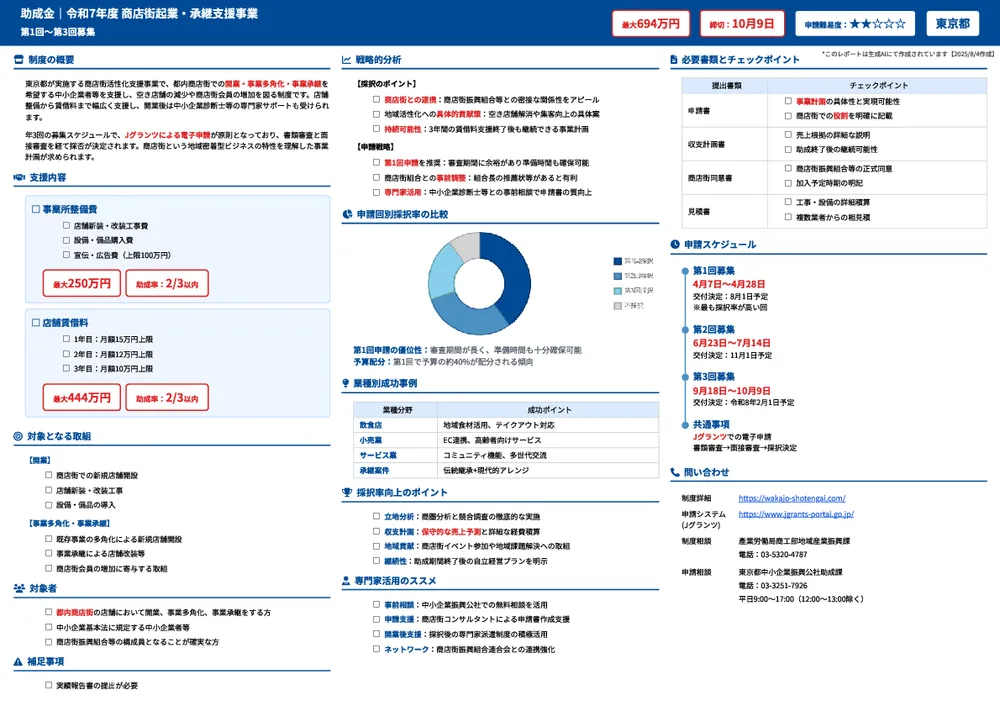1000x706 pixels.
Task: Click the target icon beside 対象となる取組
Action: [x=18, y=436]
